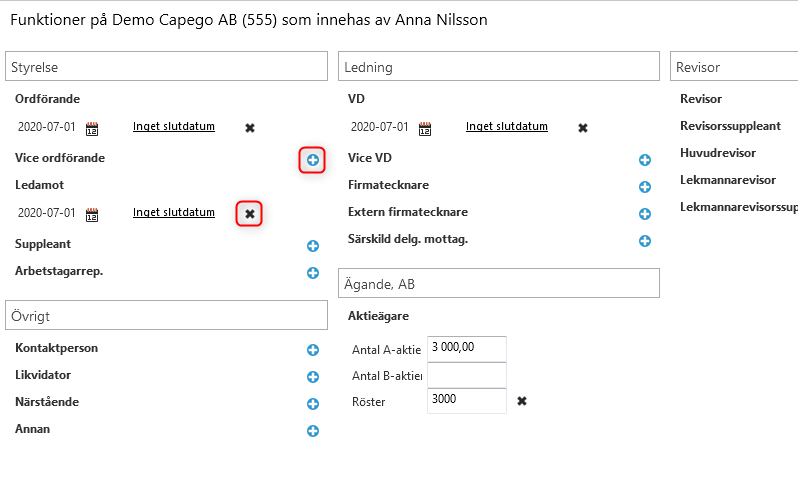Click the Revisorssuppleant label
Viewport: 798px width, 480px height.
pyautogui.click(x=730, y=126)
